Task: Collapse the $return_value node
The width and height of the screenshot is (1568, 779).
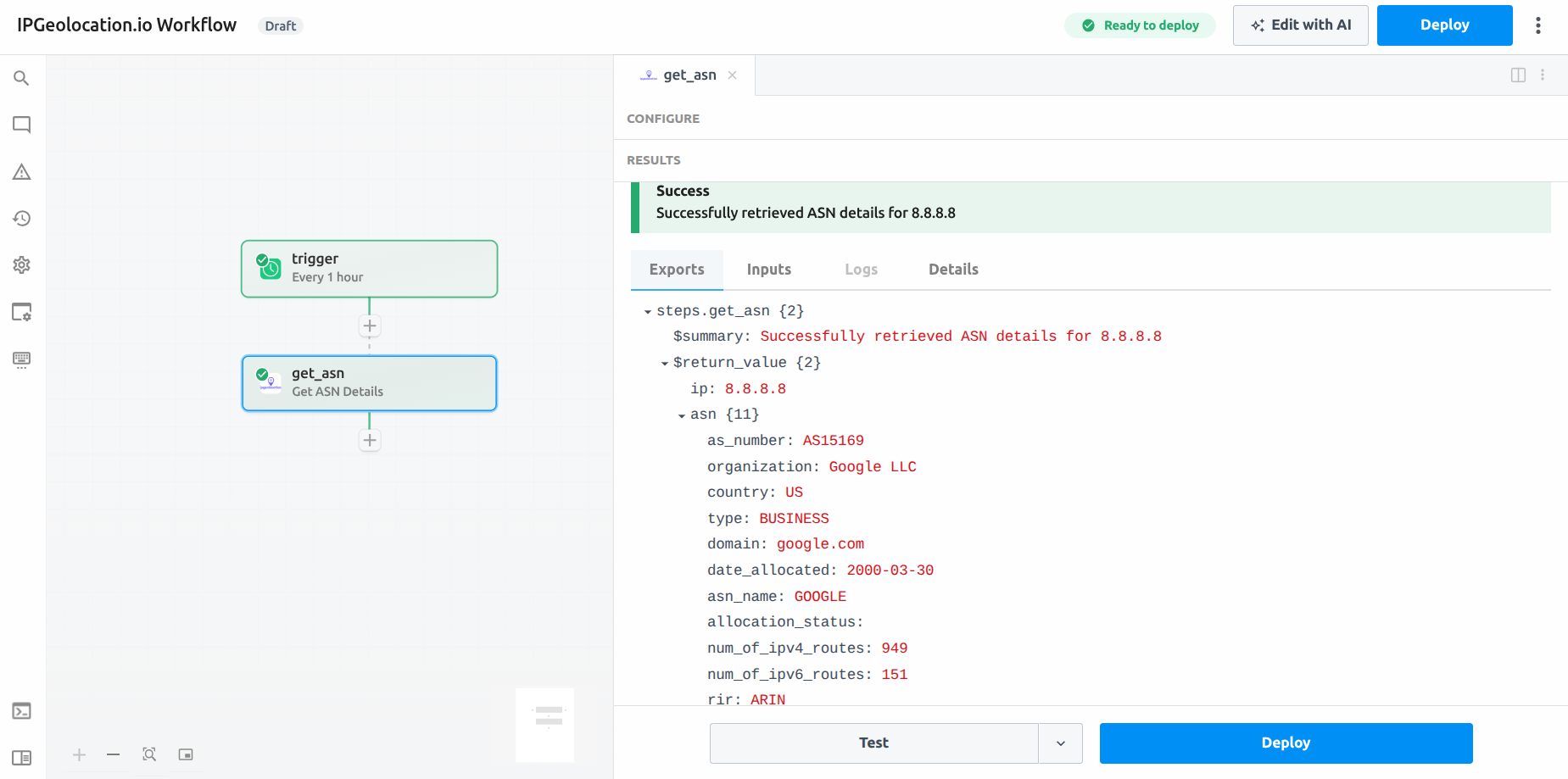Action: [665, 364]
